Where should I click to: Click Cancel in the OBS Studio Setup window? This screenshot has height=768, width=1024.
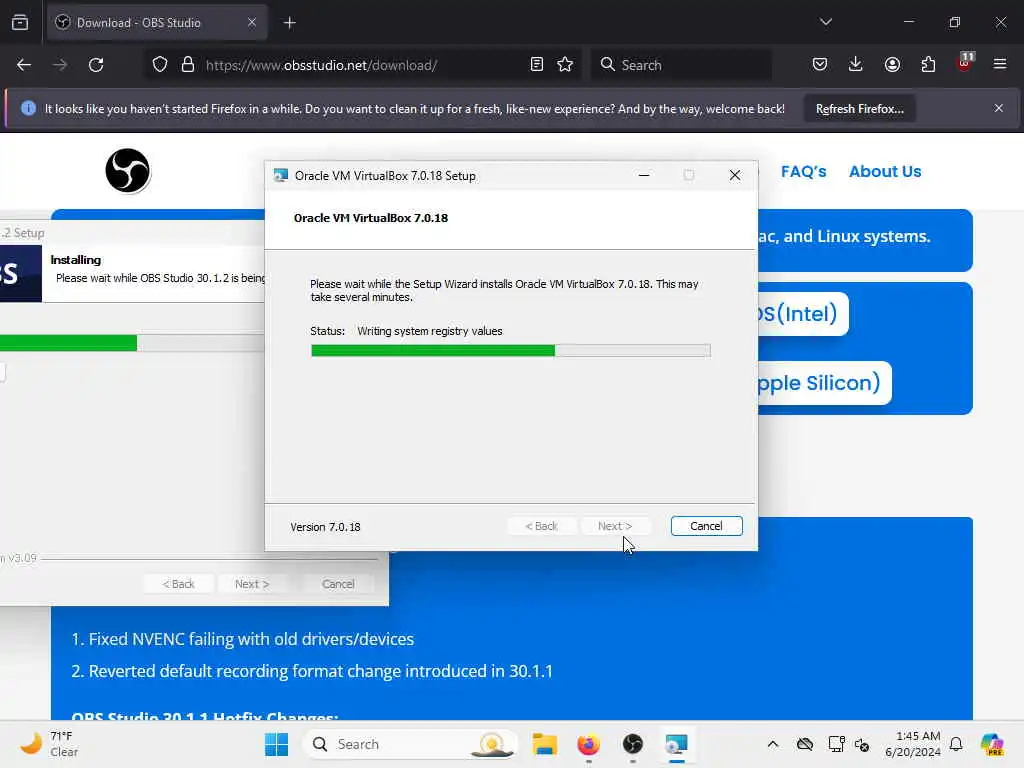[x=338, y=584]
